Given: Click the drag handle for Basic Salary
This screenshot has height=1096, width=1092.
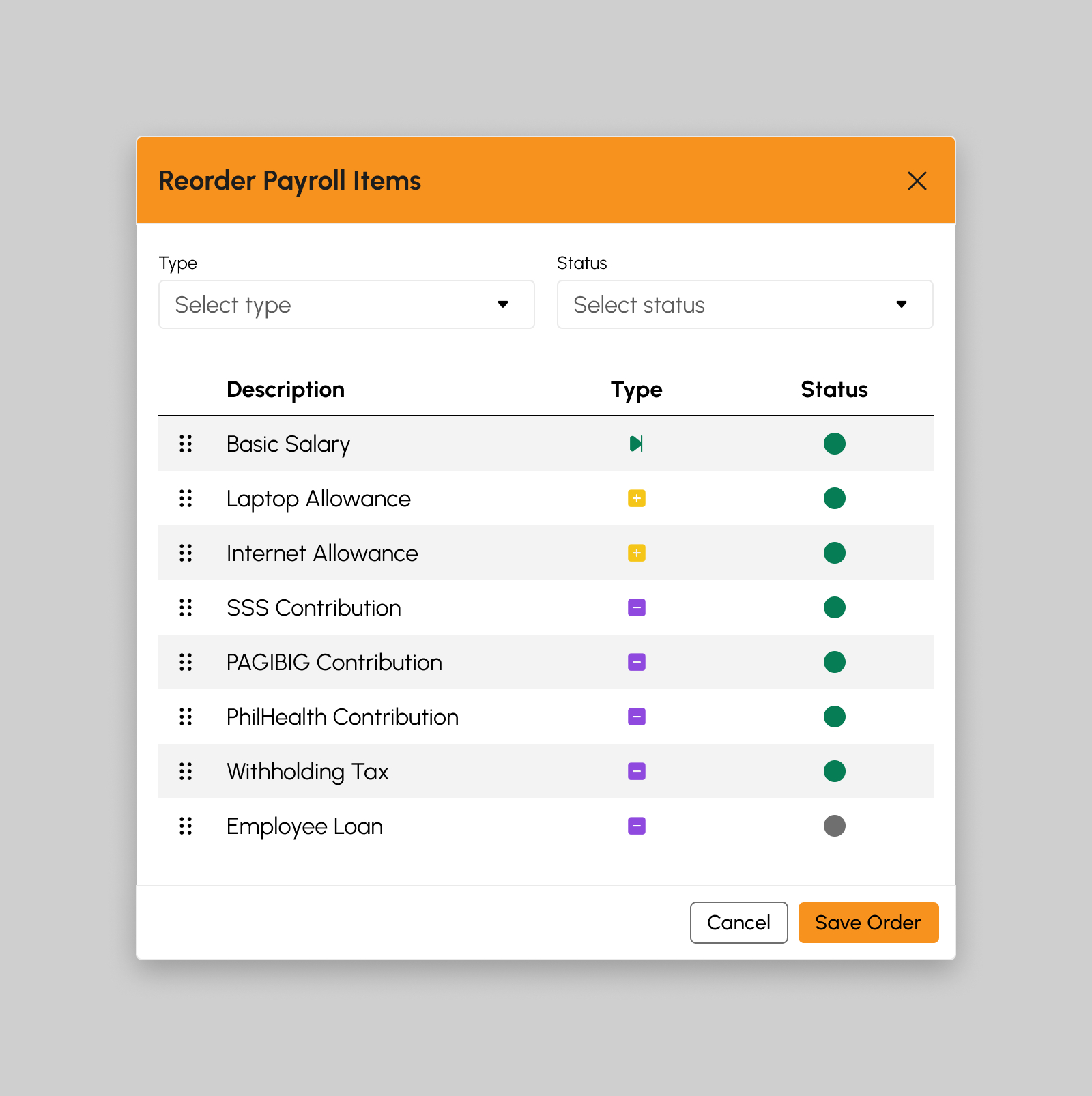Looking at the screenshot, I should click(186, 444).
